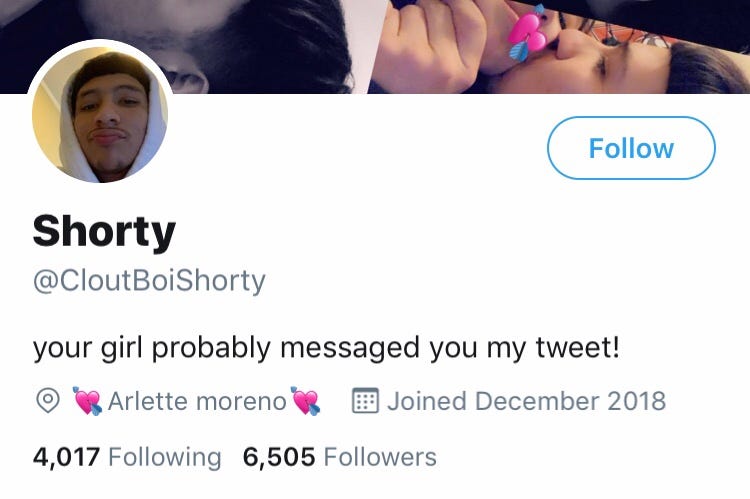Image resolution: width=750 pixels, height=499 pixels.
Task: Click the hand in the banner photo
Action: (x=433, y=45)
